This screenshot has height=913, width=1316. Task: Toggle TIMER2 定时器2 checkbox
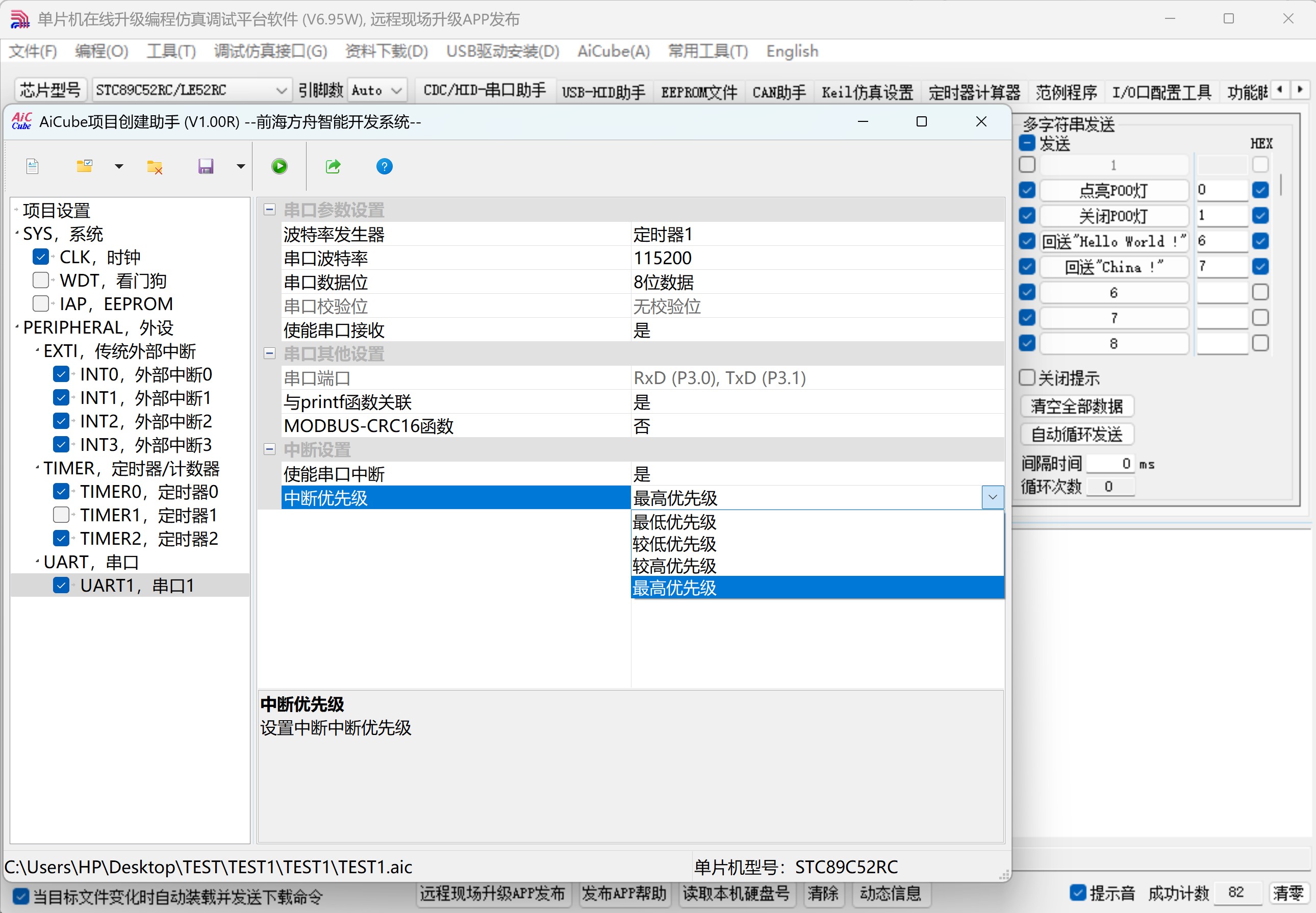[x=61, y=538]
